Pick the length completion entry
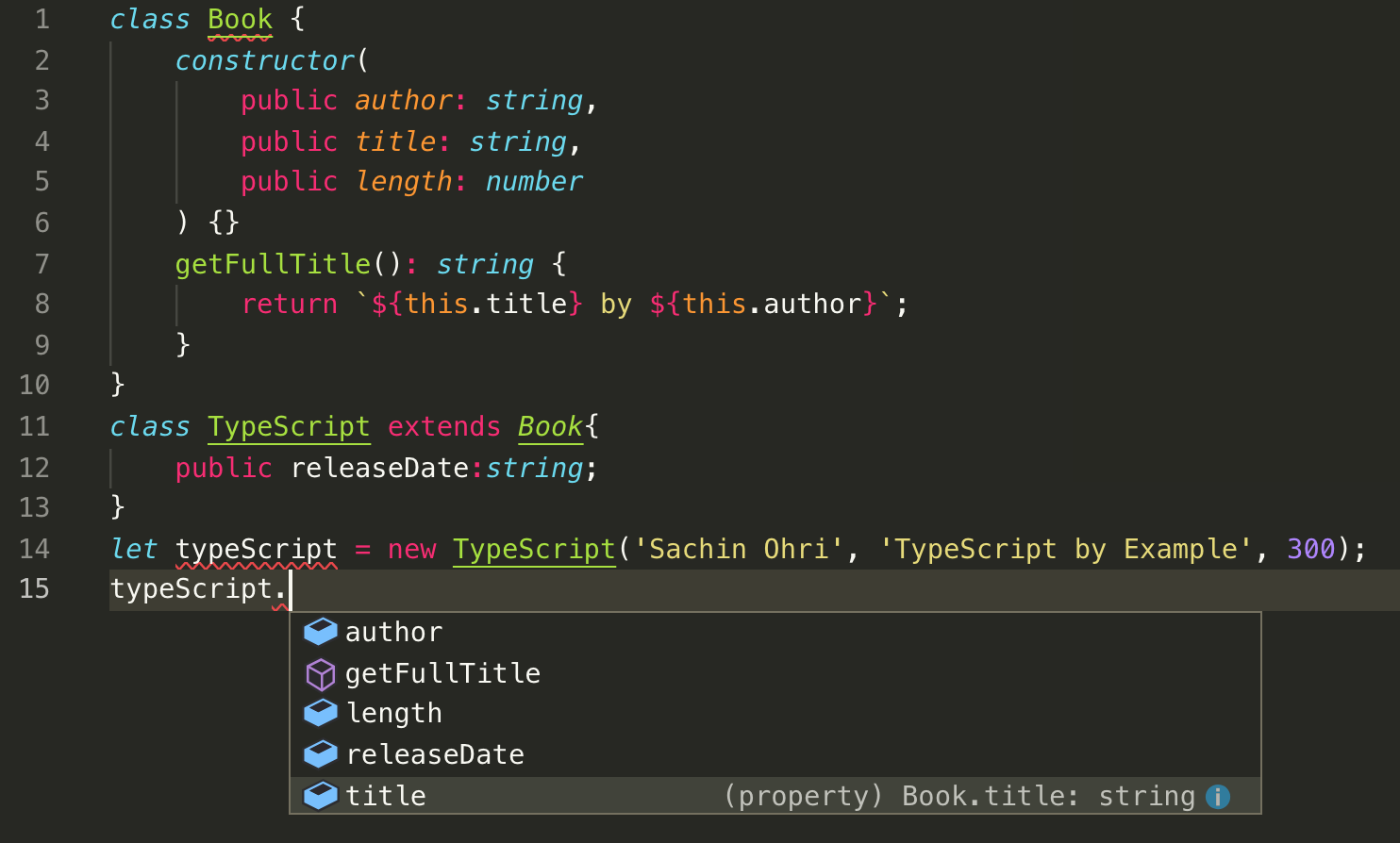The width and height of the screenshot is (1400, 843). tap(775, 713)
